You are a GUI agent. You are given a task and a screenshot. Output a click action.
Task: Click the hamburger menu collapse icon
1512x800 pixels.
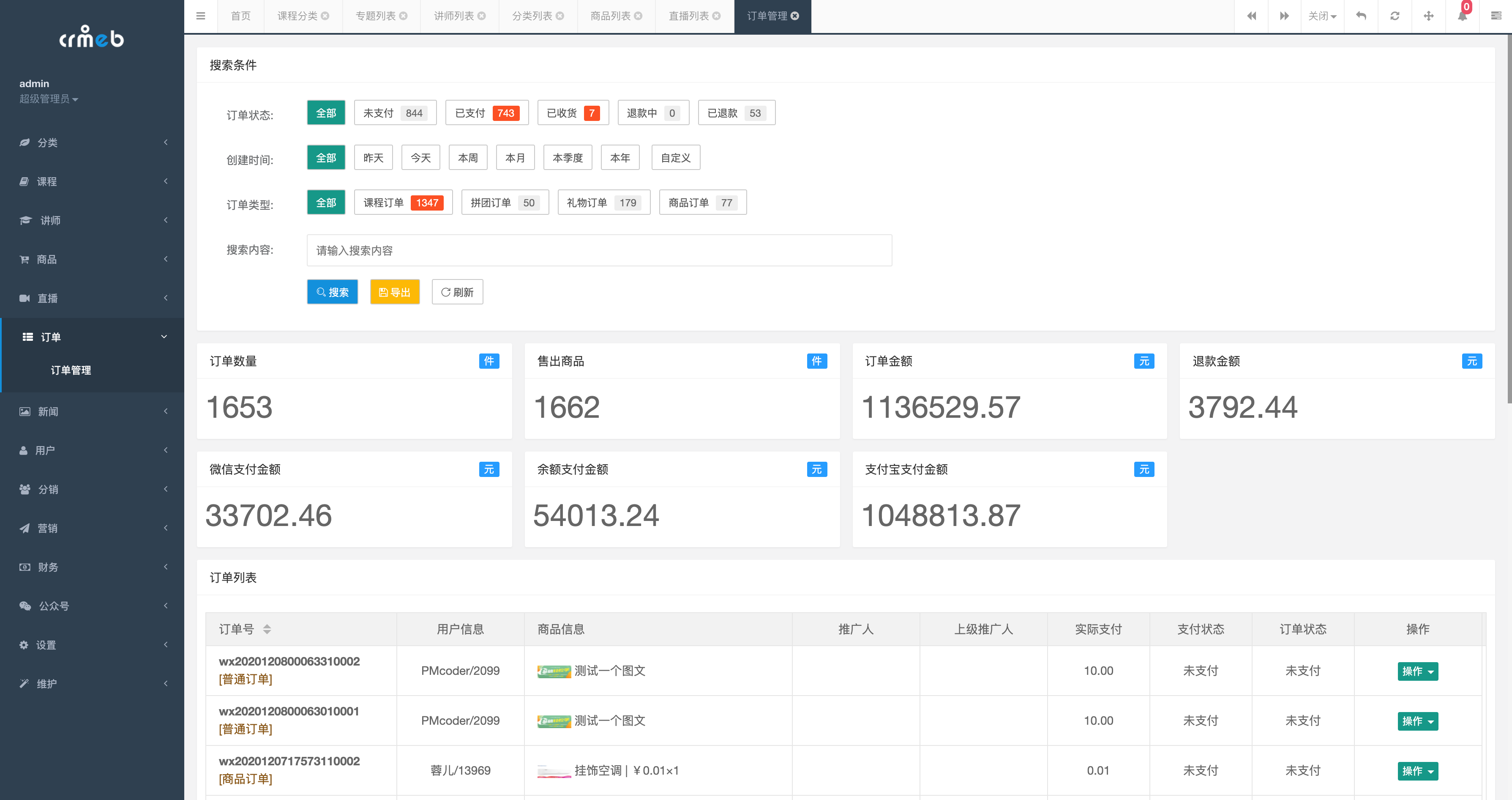(201, 16)
